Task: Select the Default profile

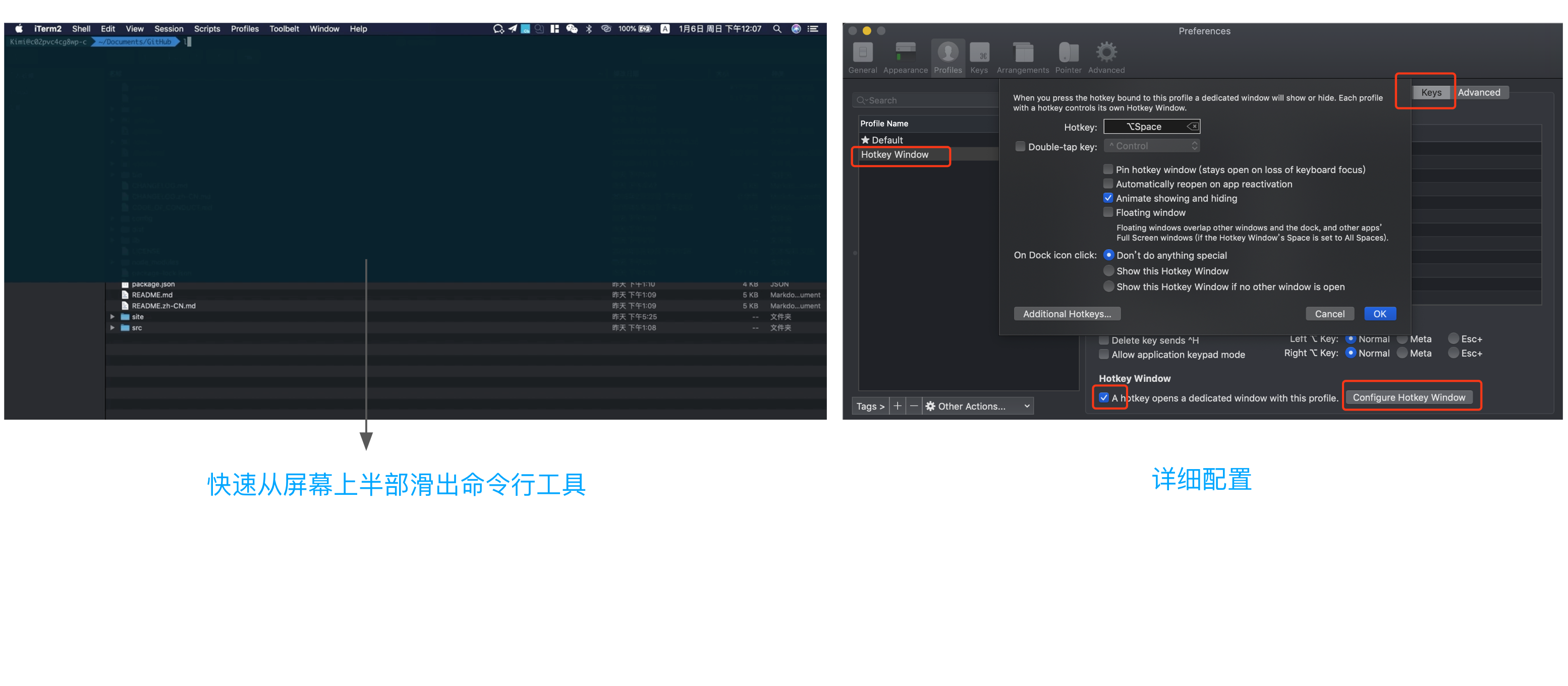Action: (x=928, y=140)
